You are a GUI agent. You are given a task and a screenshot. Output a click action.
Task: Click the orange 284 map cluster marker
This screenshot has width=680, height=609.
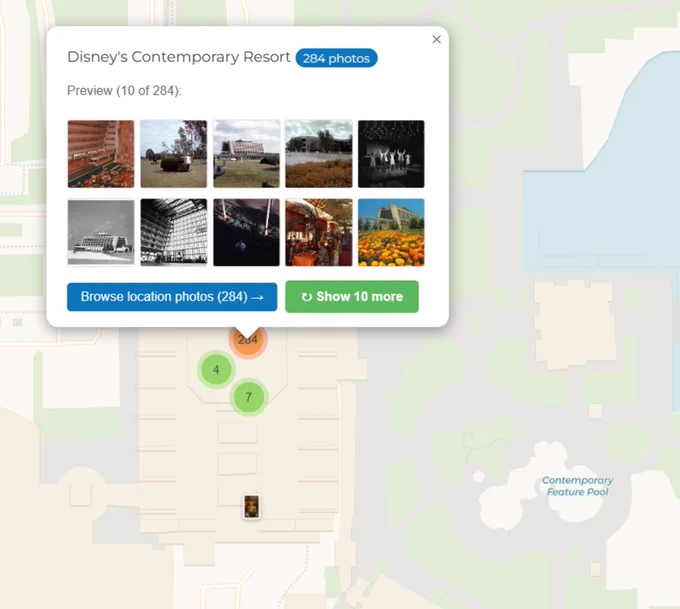(x=248, y=341)
